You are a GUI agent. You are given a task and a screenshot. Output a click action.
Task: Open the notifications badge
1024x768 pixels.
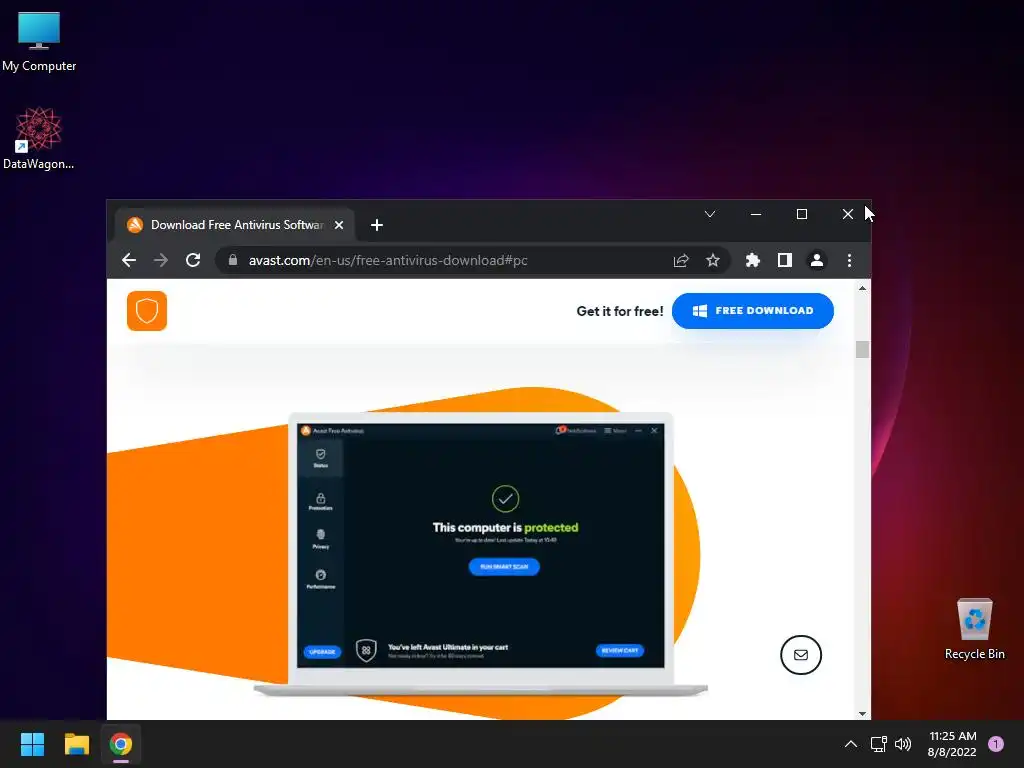996,744
